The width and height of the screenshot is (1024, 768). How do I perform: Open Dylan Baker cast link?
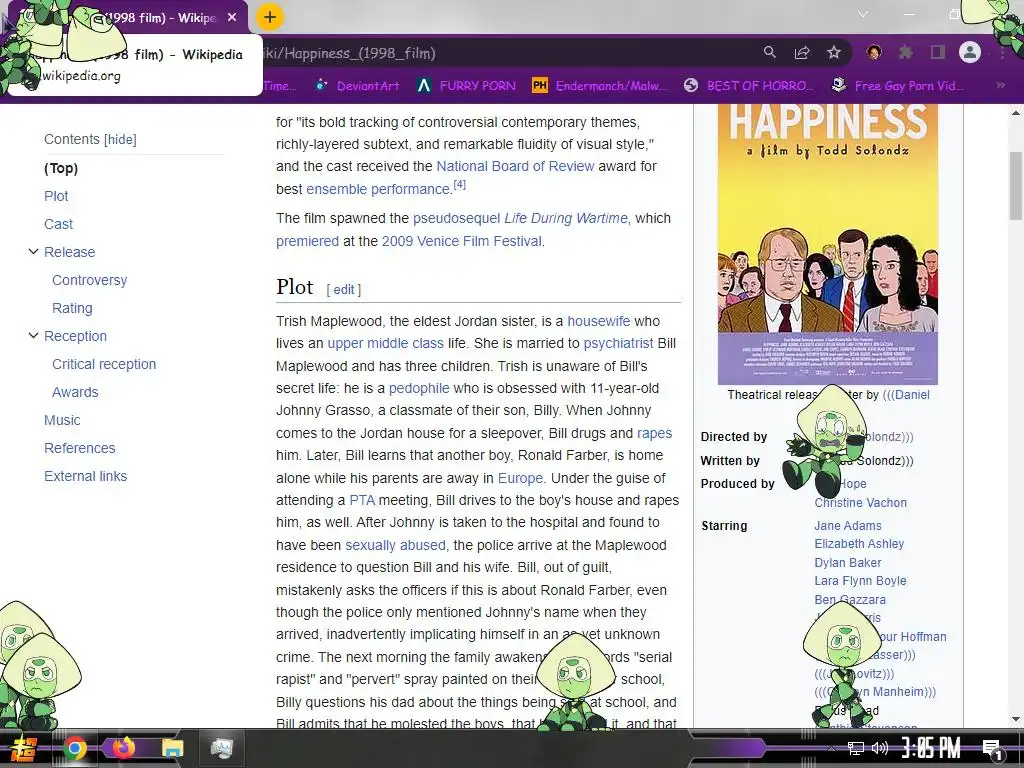(x=848, y=563)
